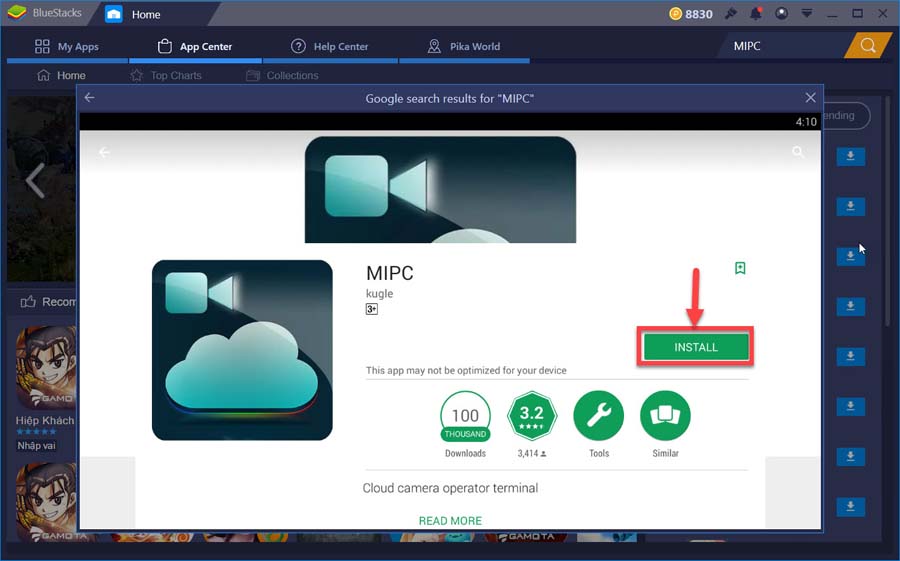Click the orange search button
The width and height of the screenshot is (900, 561).
pos(868,46)
